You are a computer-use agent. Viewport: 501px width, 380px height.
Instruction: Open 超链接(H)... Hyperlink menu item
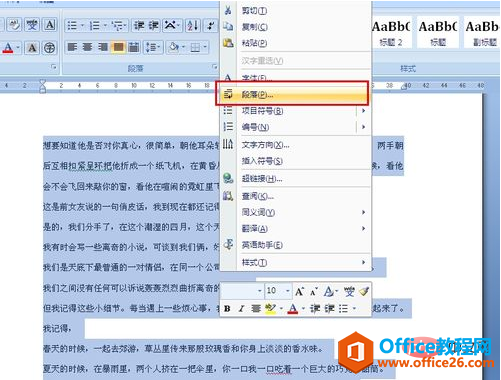(295, 179)
